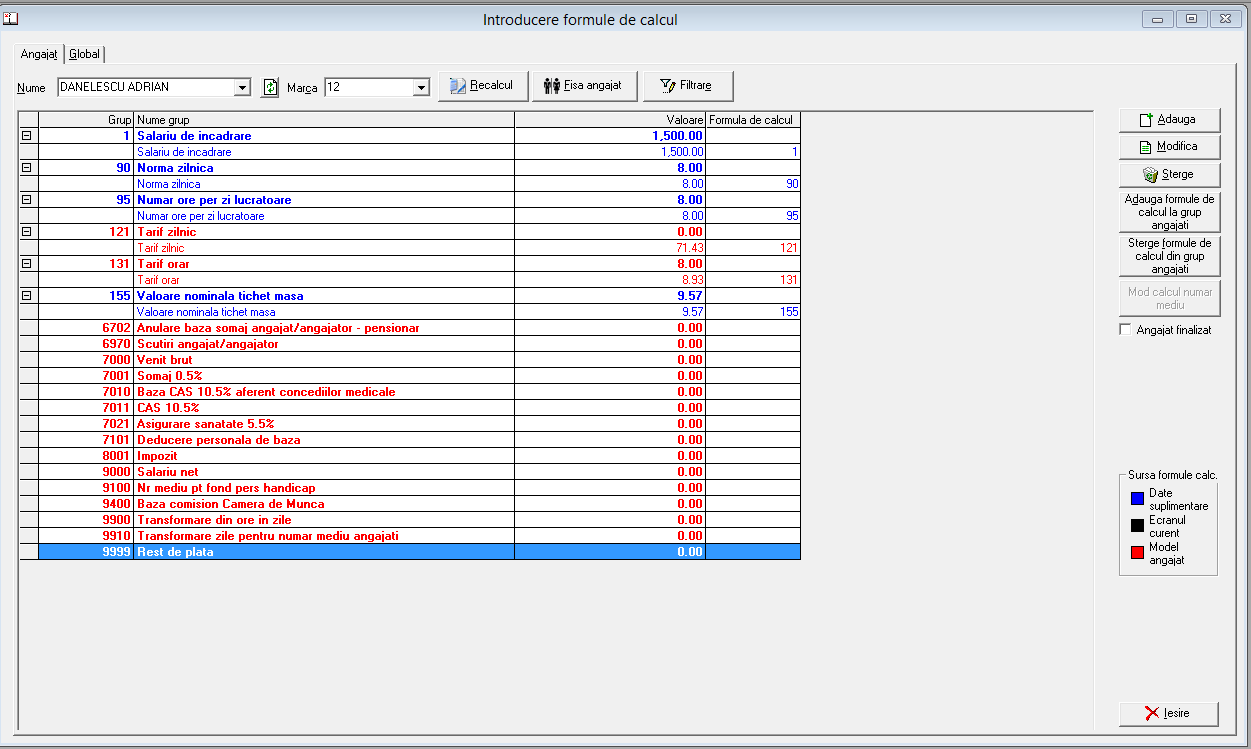The image size is (1251, 749).
Task: Click the green refresh icon beside Nume
Action: pos(270,87)
